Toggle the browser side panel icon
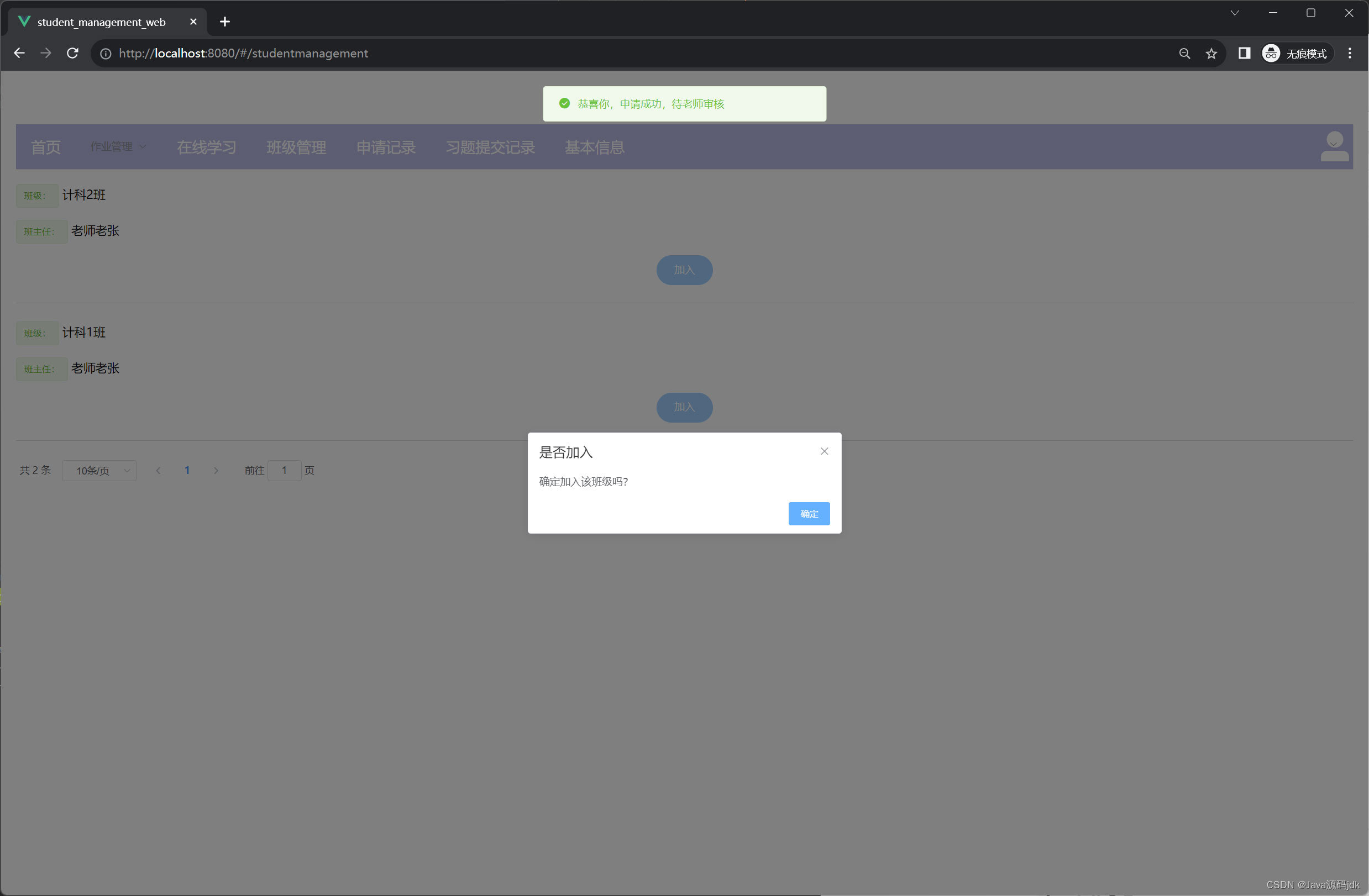The width and height of the screenshot is (1369, 896). point(1244,54)
